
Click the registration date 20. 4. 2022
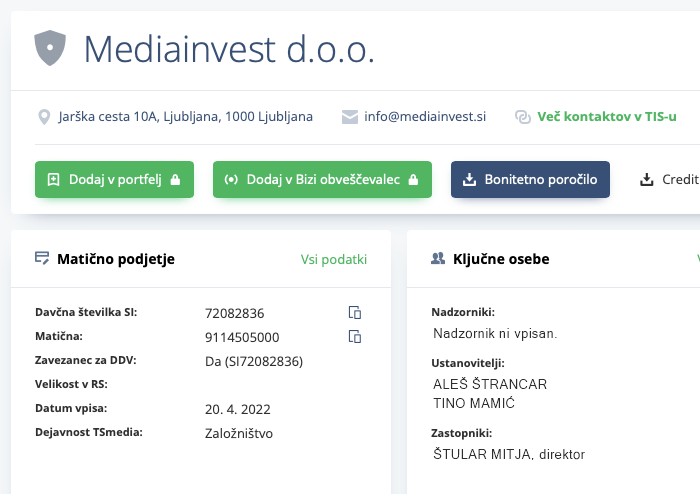(238, 409)
